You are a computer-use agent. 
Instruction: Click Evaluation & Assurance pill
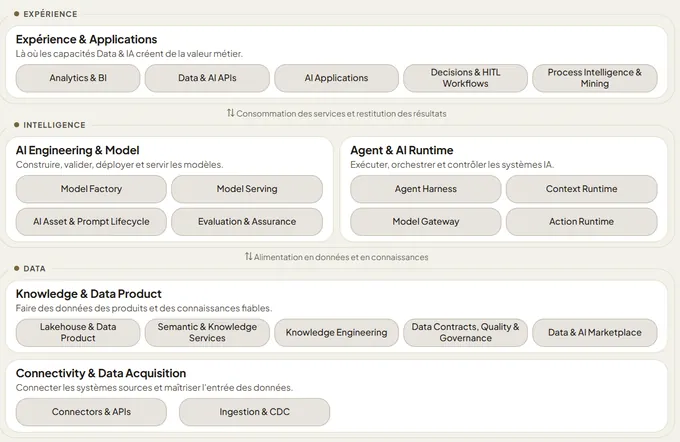click(247, 222)
